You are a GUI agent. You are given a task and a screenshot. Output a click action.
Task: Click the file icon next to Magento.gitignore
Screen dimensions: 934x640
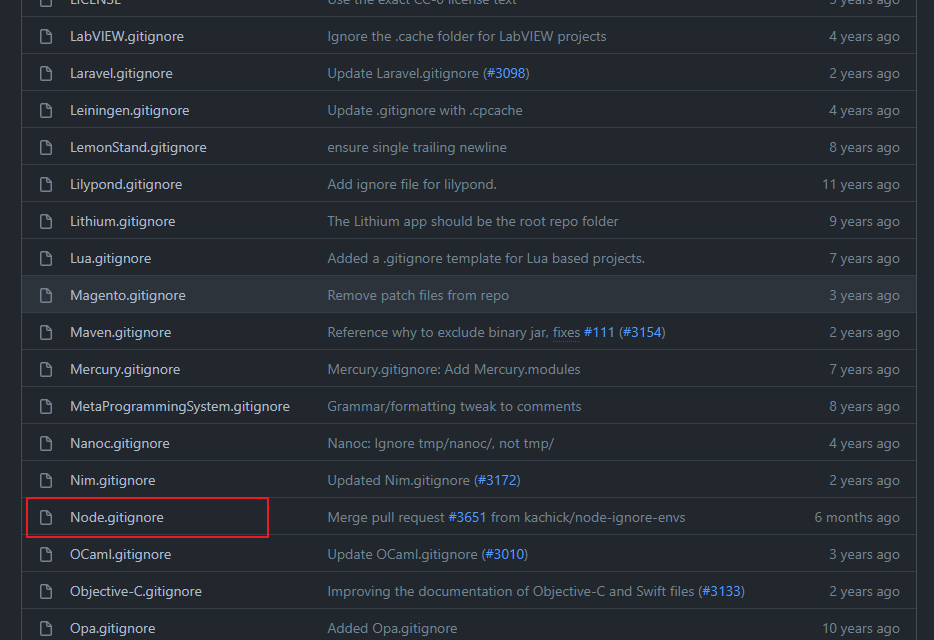click(46, 296)
